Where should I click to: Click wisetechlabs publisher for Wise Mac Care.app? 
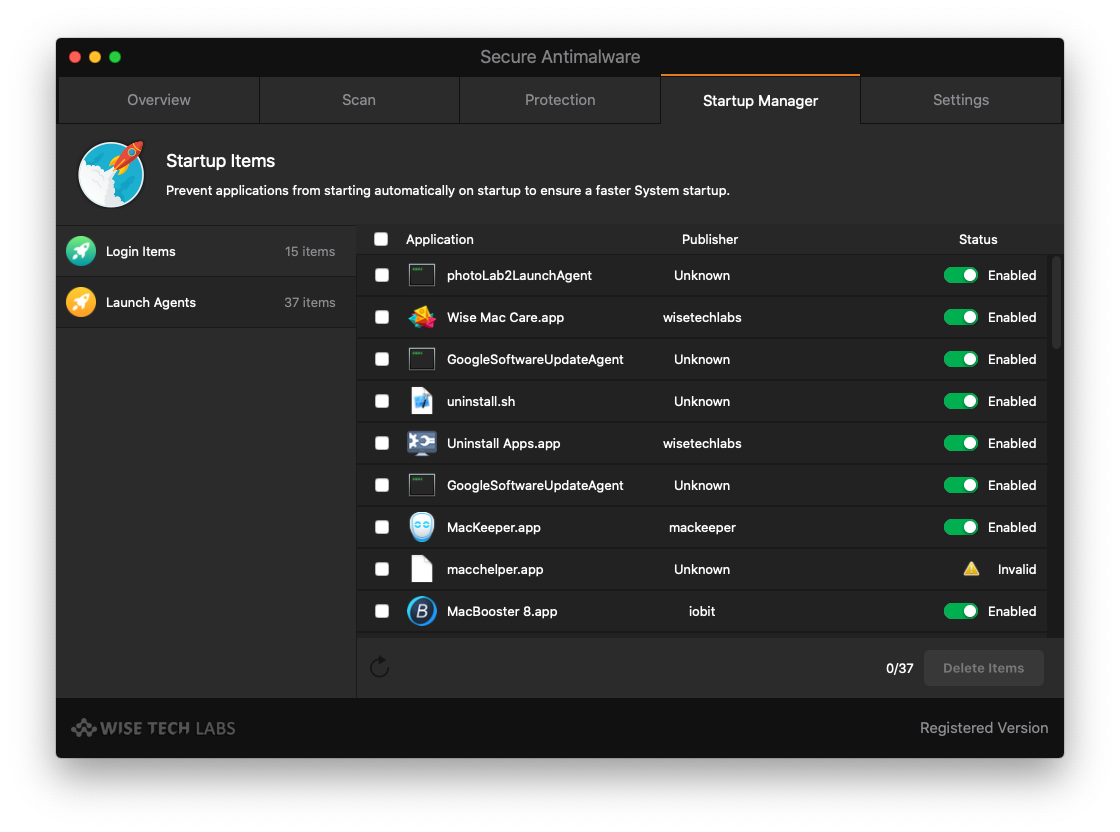tap(701, 317)
